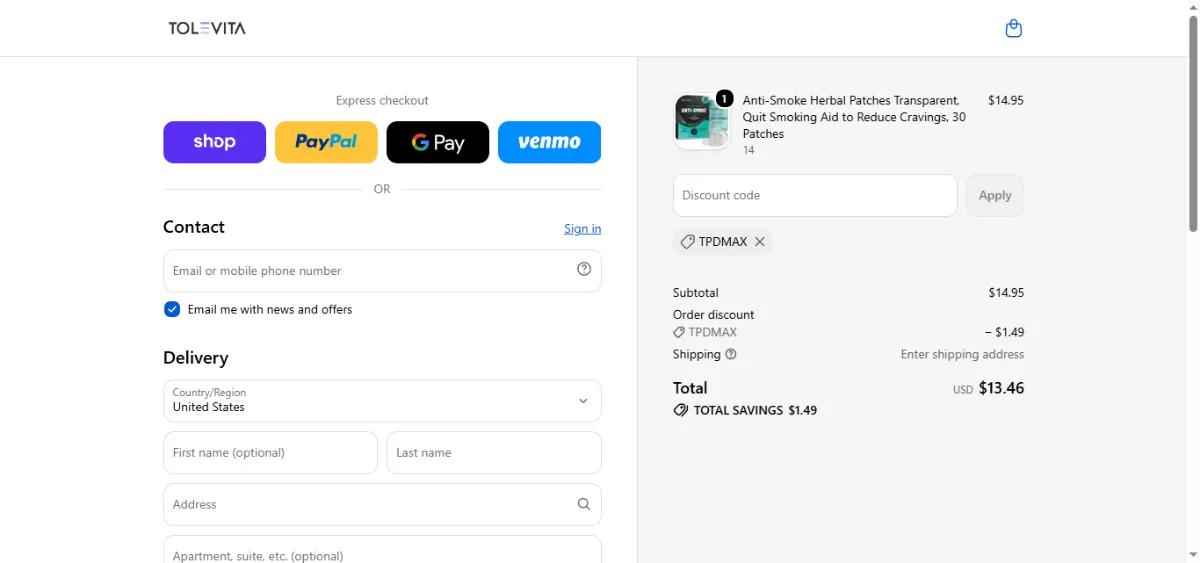Image resolution: width=1200 pixels, height=563 pixels.
Task: Click the search icon in Address field
Action: (584, 504)
